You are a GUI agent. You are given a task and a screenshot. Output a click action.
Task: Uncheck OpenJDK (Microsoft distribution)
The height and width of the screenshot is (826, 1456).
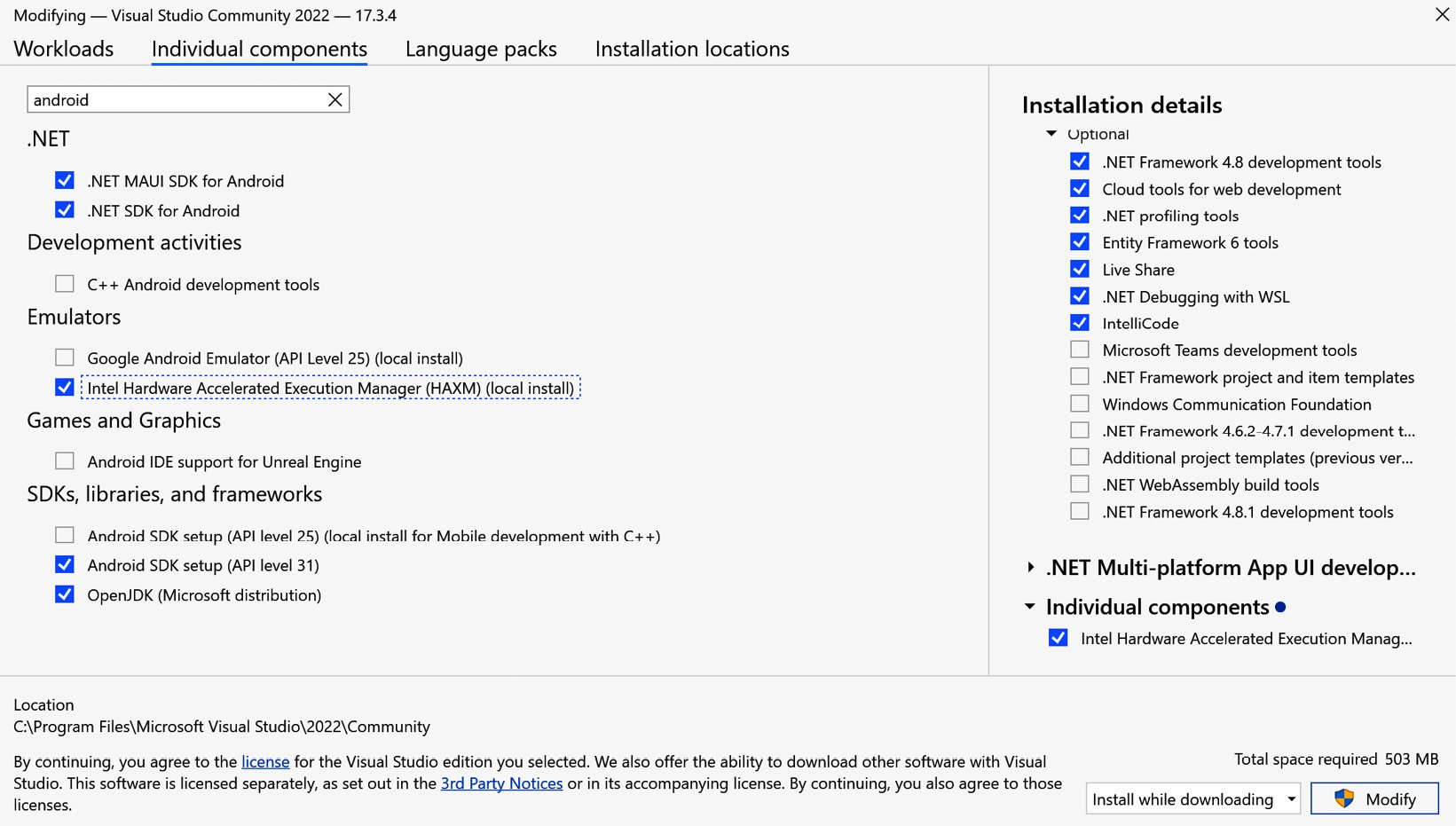pos(65,594)
